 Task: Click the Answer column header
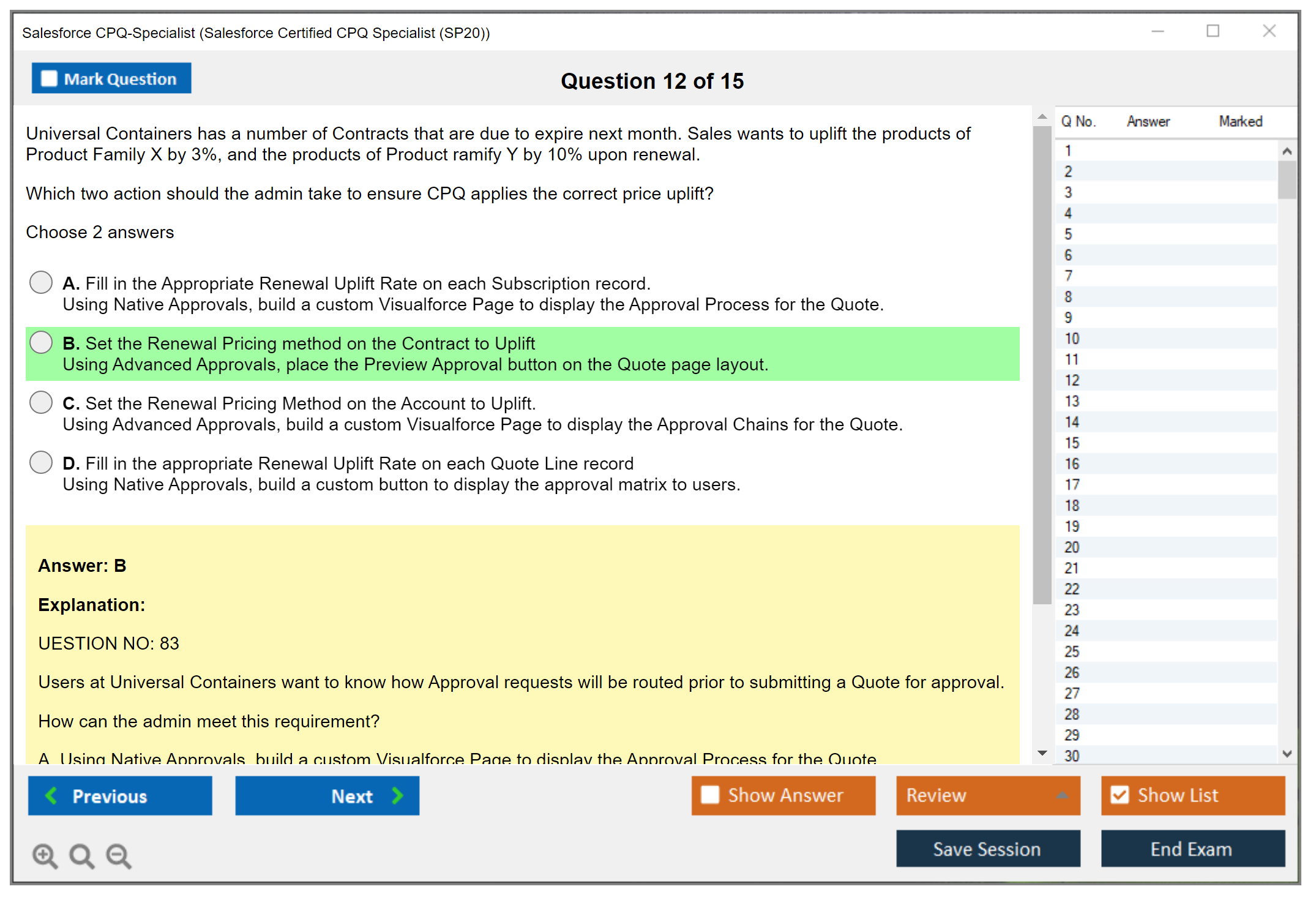coord(1148,121)
